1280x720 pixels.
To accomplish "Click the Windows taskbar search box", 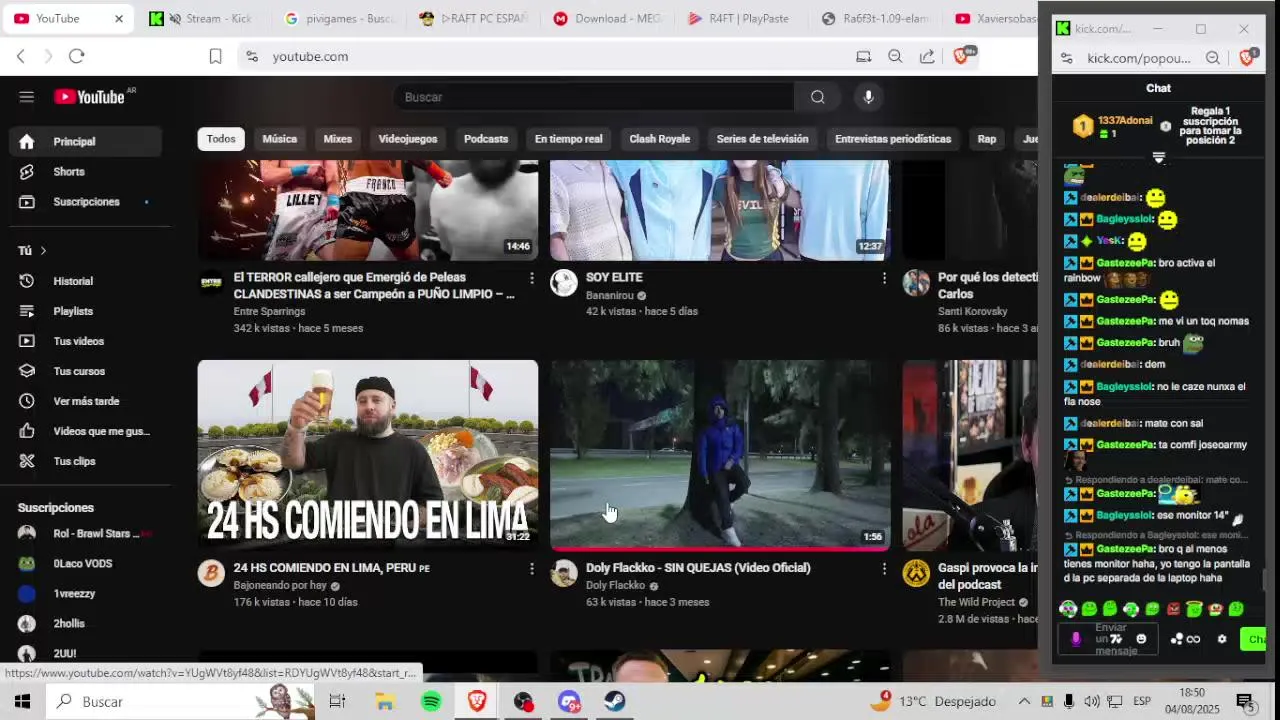I will click(180, 702).
